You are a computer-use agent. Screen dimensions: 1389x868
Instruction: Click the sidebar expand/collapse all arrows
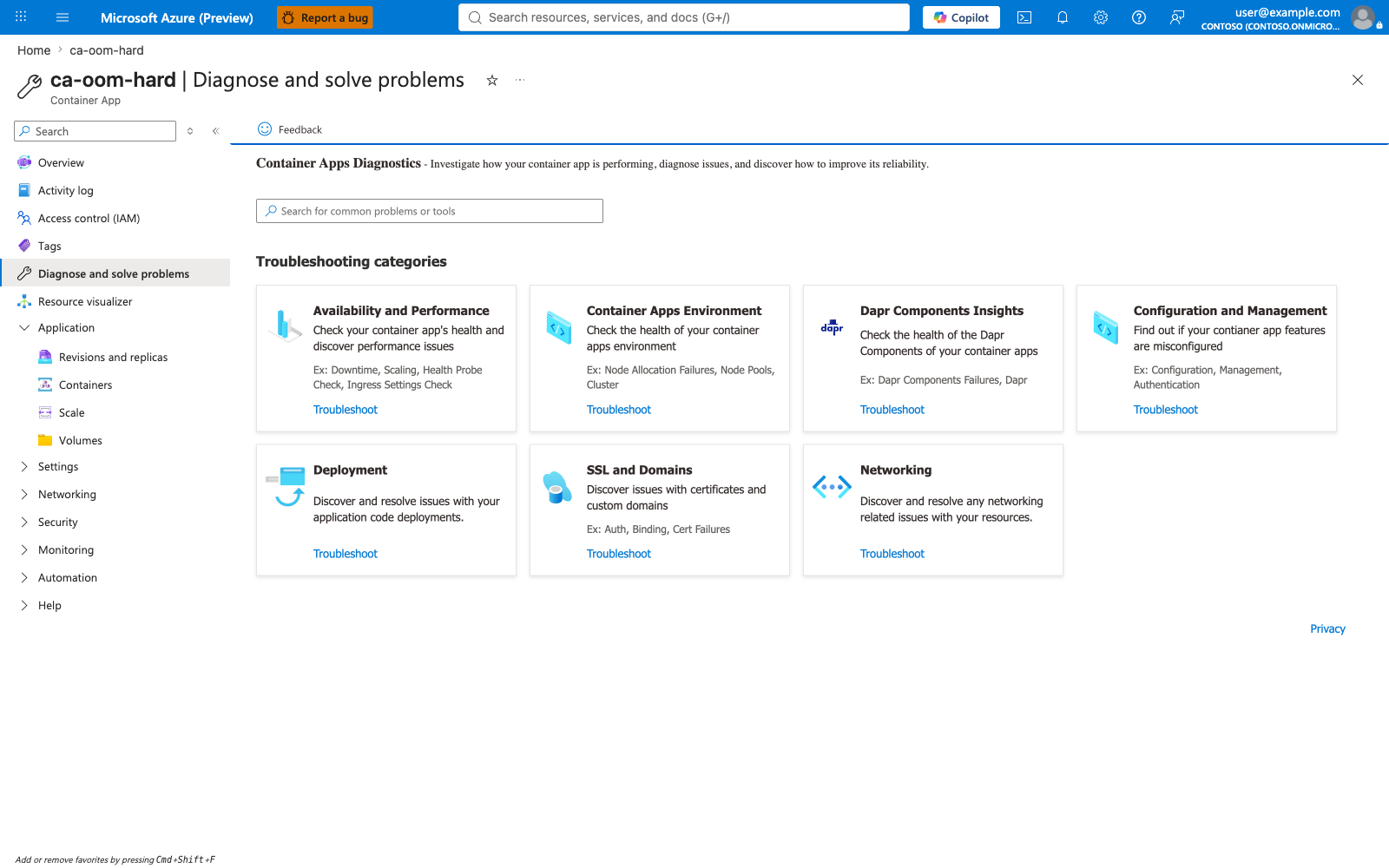190,131
